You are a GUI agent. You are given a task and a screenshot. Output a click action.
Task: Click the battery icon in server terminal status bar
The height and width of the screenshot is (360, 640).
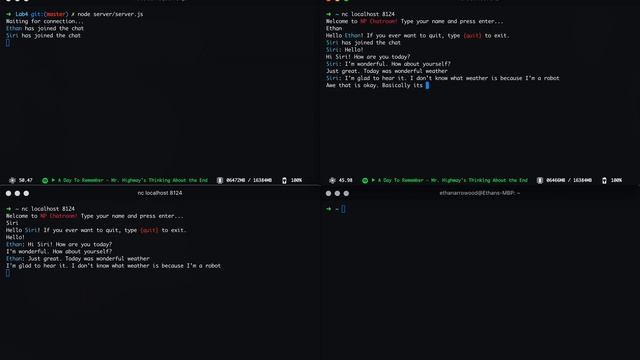(284, 180)
